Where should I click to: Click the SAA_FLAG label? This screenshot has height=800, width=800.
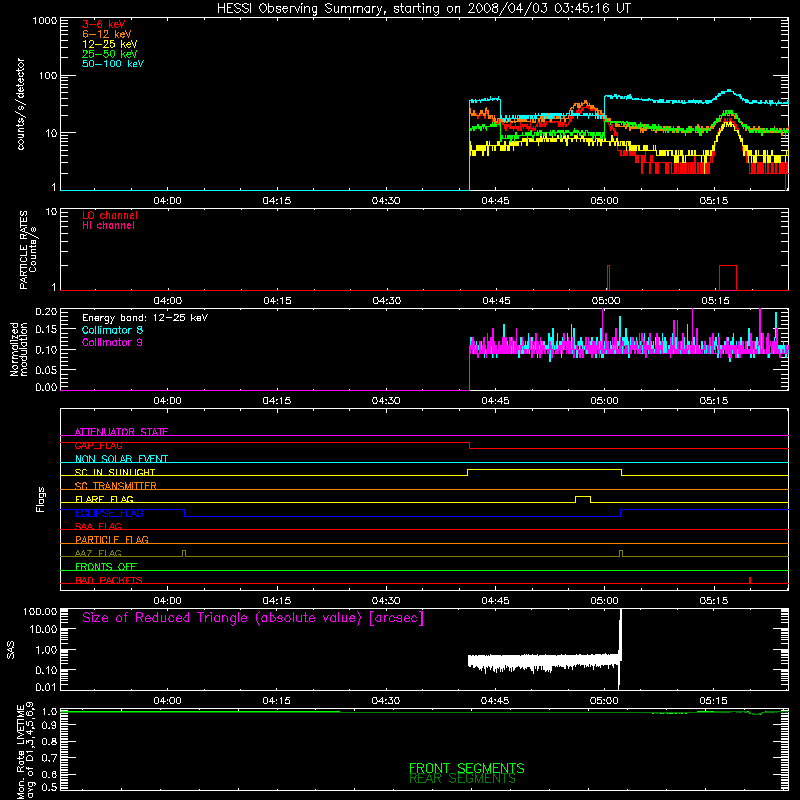[x=98, y=526]
